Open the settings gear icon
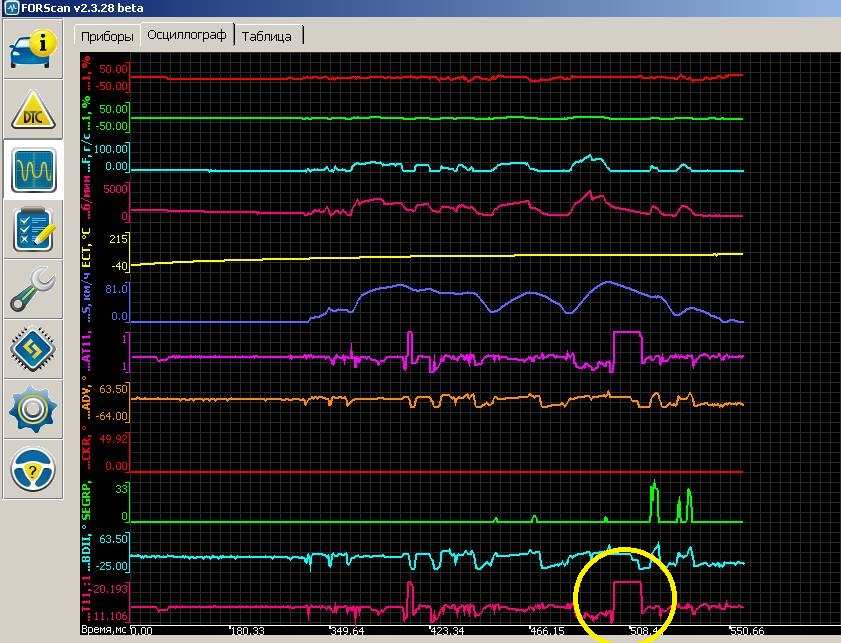This screenshot has height=643, width=841. pos(33,410)
